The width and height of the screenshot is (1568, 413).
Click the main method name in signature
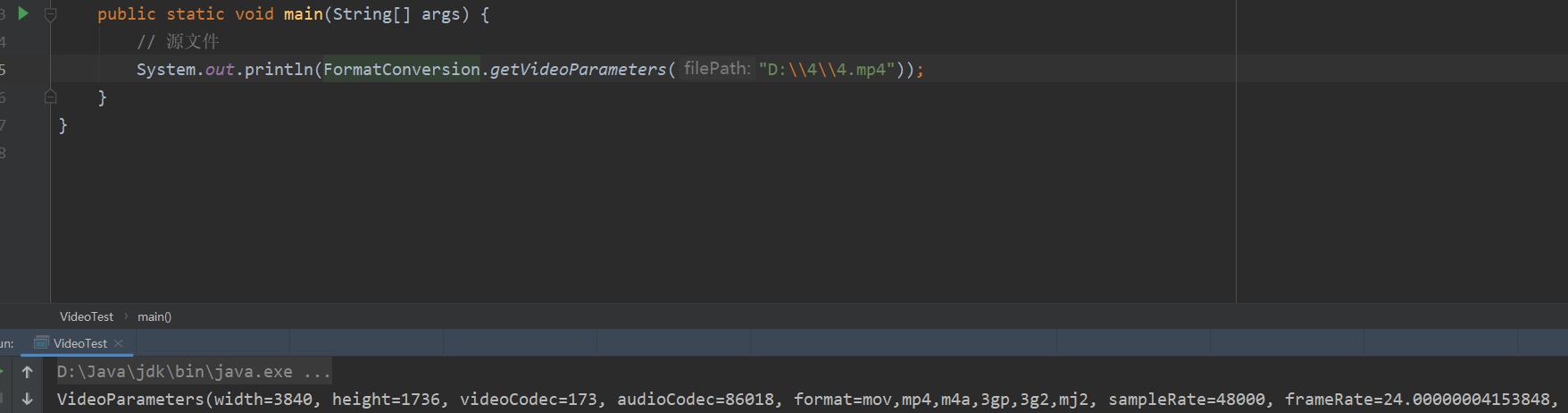pyautogui.click(x=304, y=14)
